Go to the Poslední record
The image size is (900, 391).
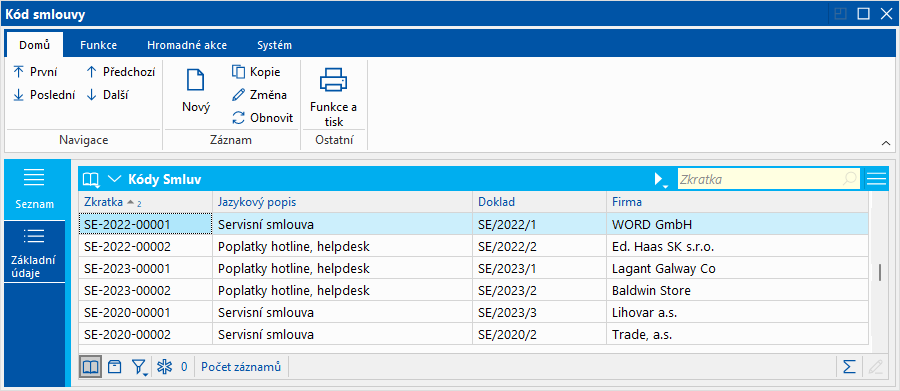pyautogui.click(x=44, y=95)
